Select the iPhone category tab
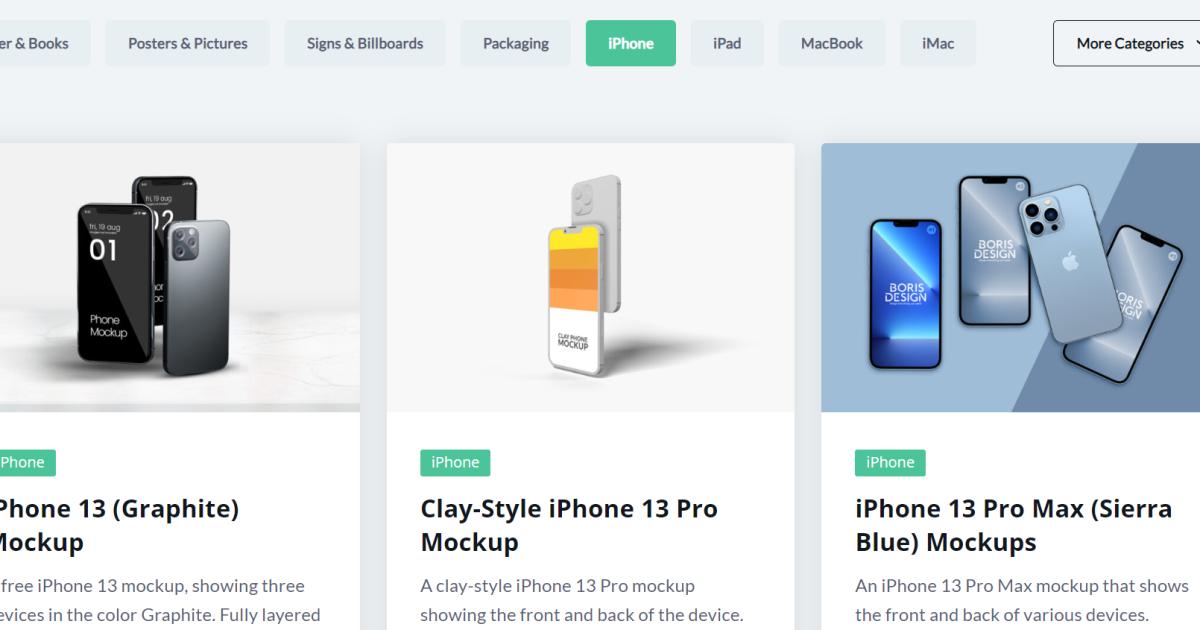Viewport: 1200px width, 630px height. [631, 43]
